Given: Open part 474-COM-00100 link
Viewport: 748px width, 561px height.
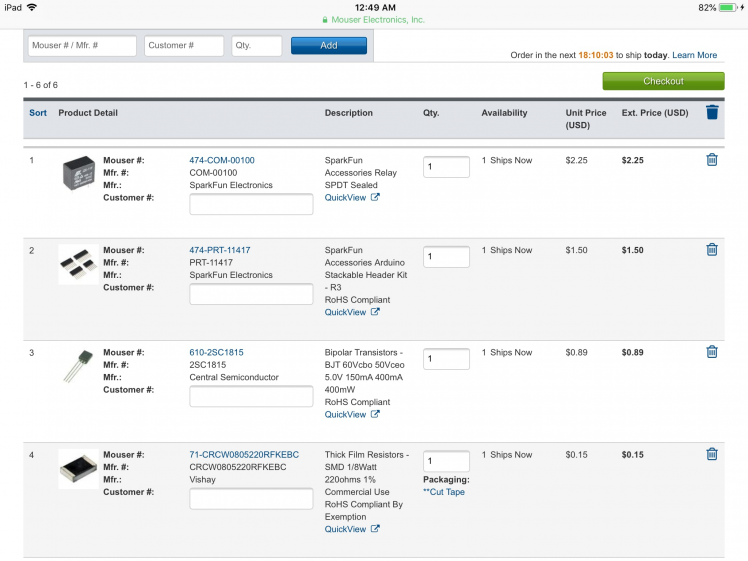Looking at the screenshot, I should (222, 160).
